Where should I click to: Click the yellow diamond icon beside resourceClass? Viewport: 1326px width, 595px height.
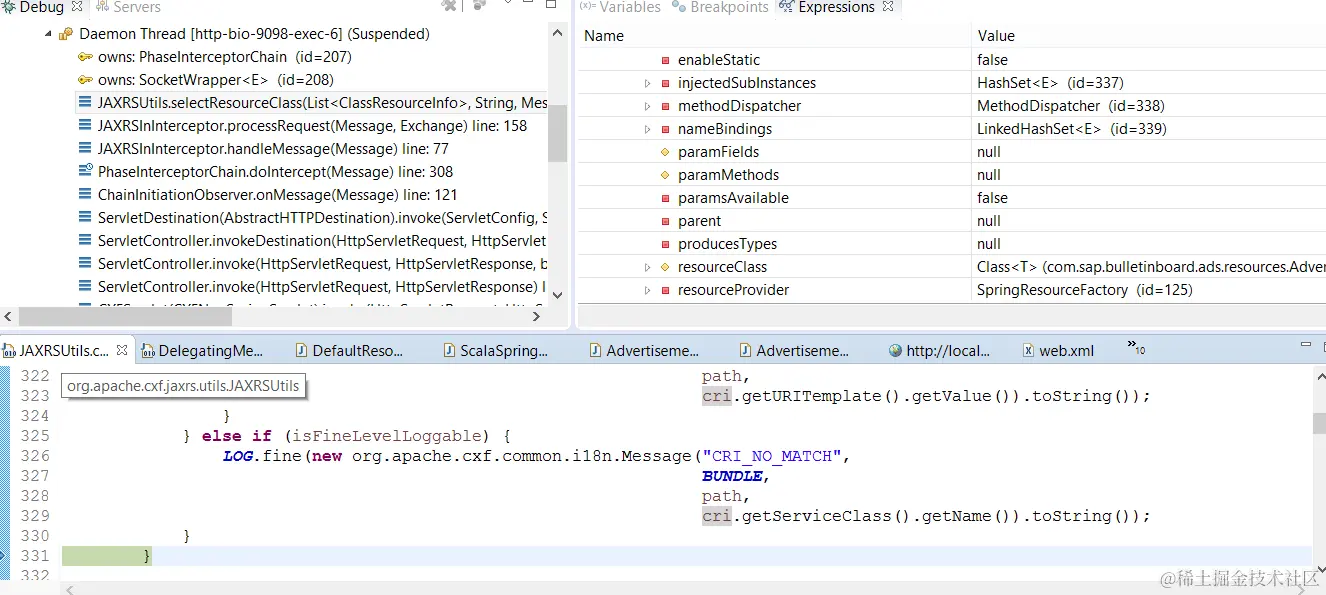(x=665, y=267)
